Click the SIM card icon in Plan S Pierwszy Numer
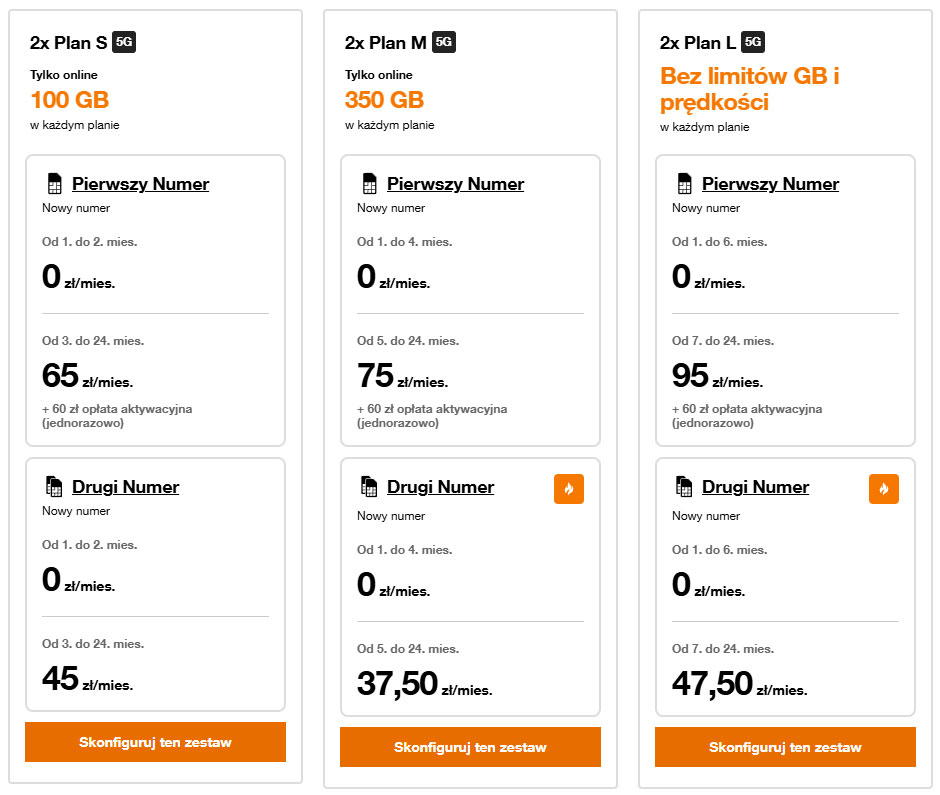Viewport: 940px width, 795px height. pyautogui.click(x=54, y=184)
